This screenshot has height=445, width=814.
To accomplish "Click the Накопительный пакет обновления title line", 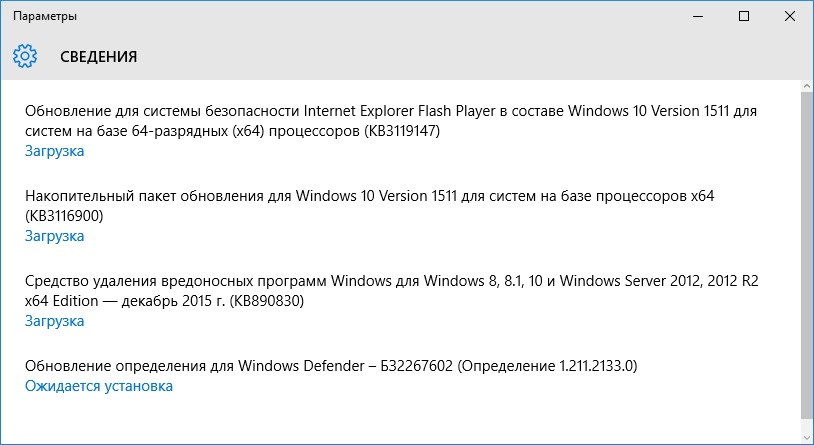I will click(370, 206).
